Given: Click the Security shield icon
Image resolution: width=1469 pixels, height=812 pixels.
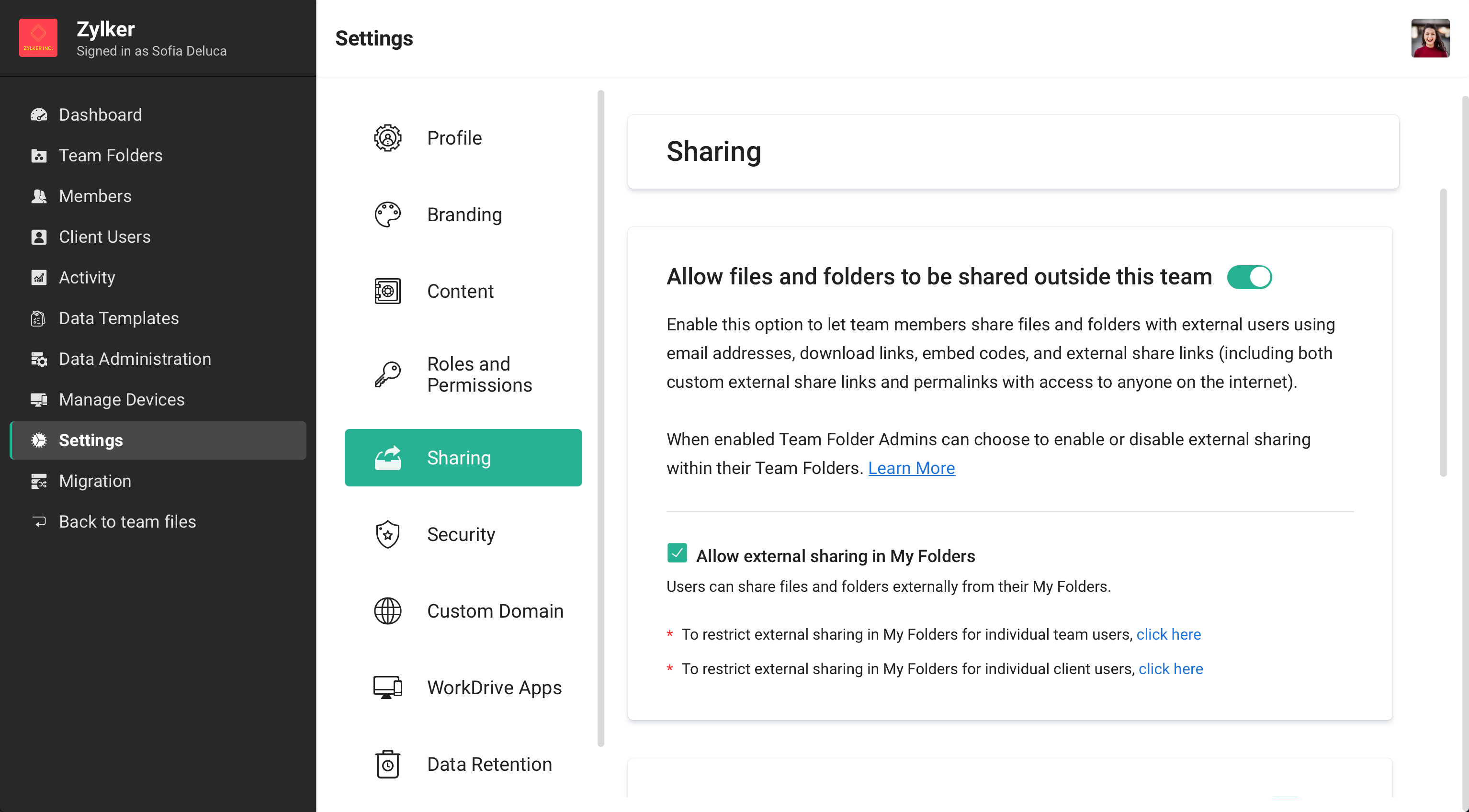Looking at the screenshot, I should click(x=387, y=534).
